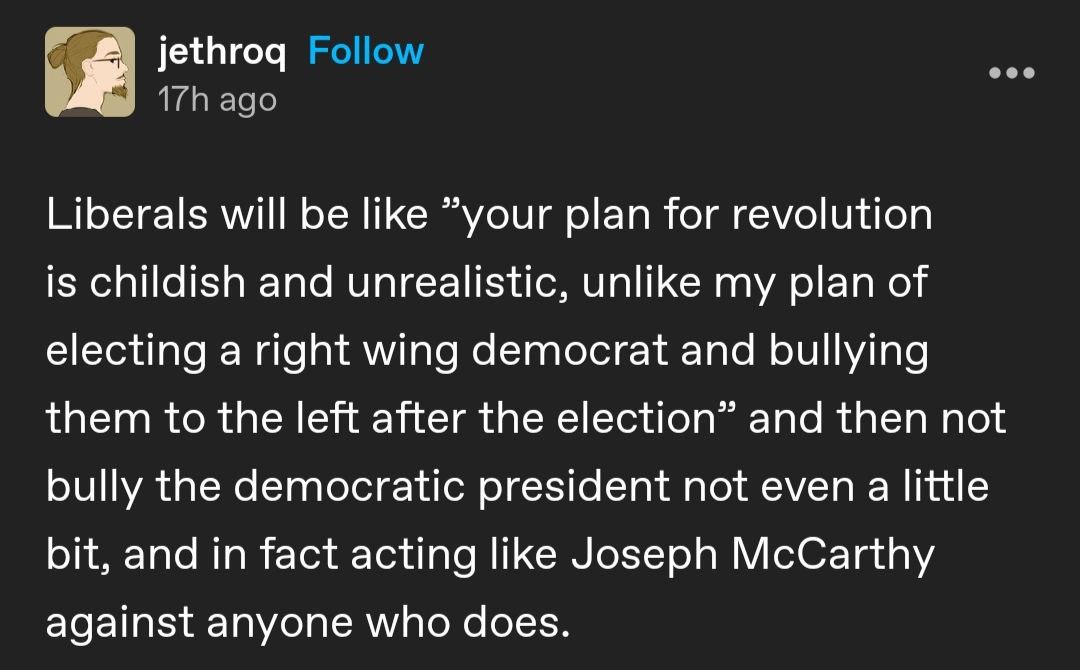
Task: Click the jethroq username link
Action: coord(222,51)
